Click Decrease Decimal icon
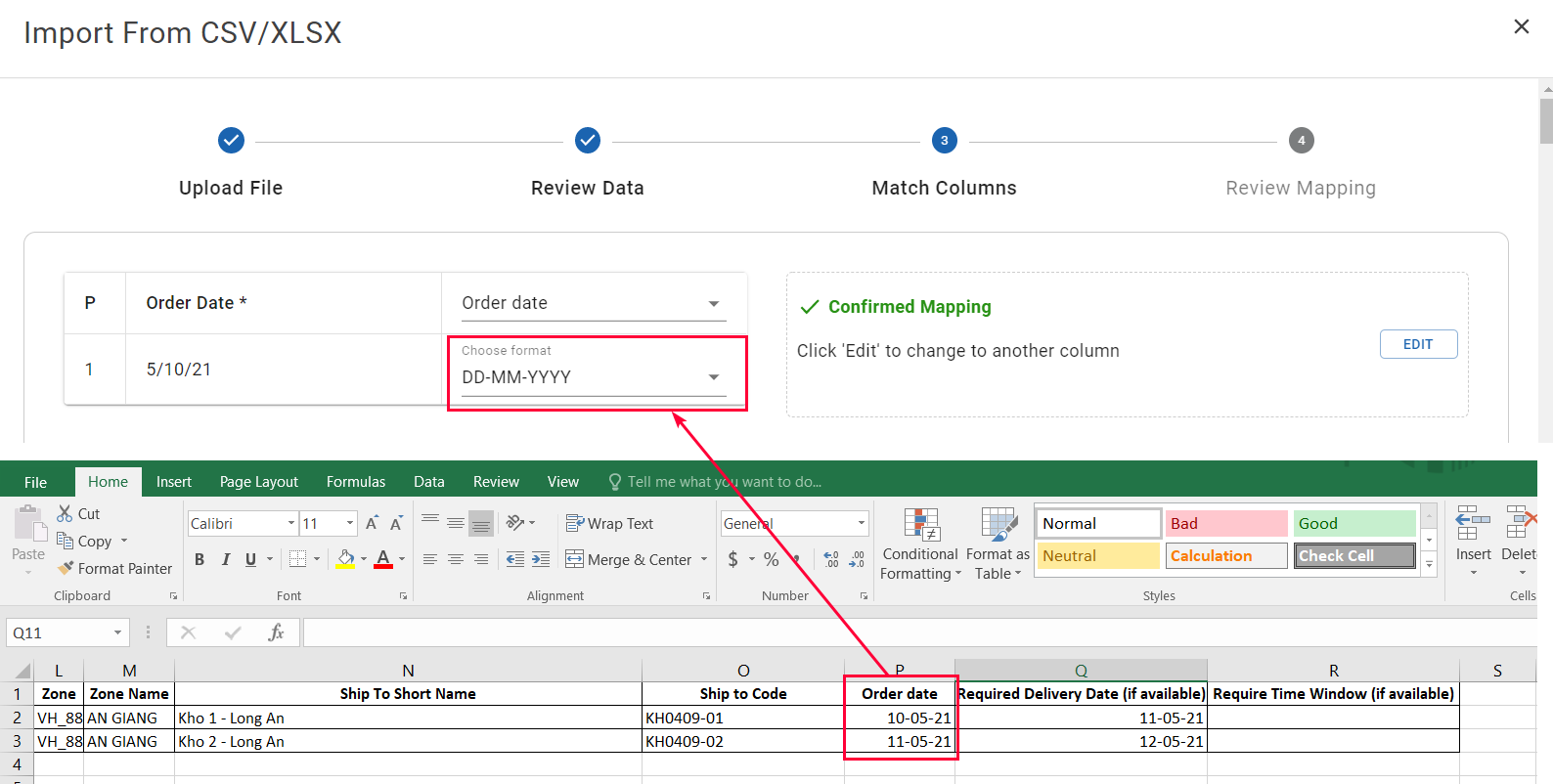The height and width of the screenshot is (784, 1553). point(857,559)
